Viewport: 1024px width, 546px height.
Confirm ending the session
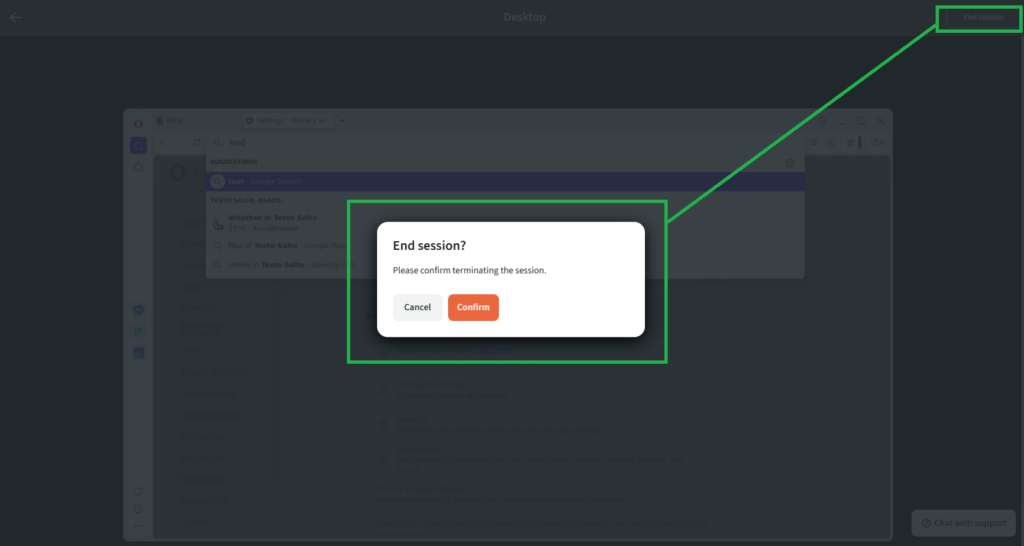coord(473,307)
